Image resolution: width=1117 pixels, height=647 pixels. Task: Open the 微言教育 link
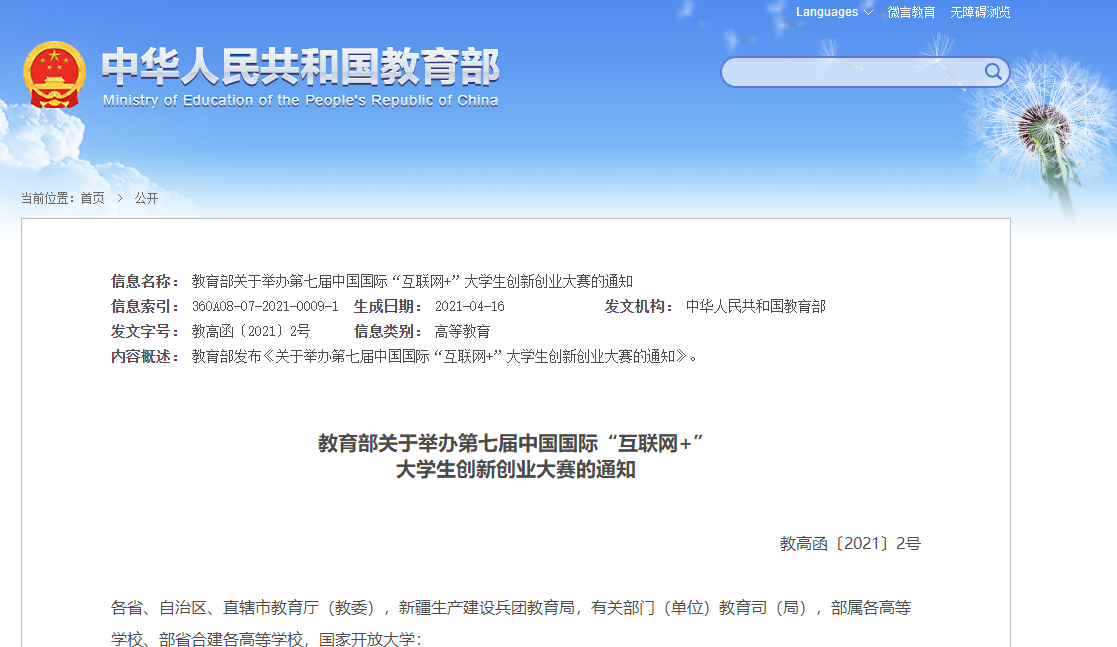click(x=911, y=12)
